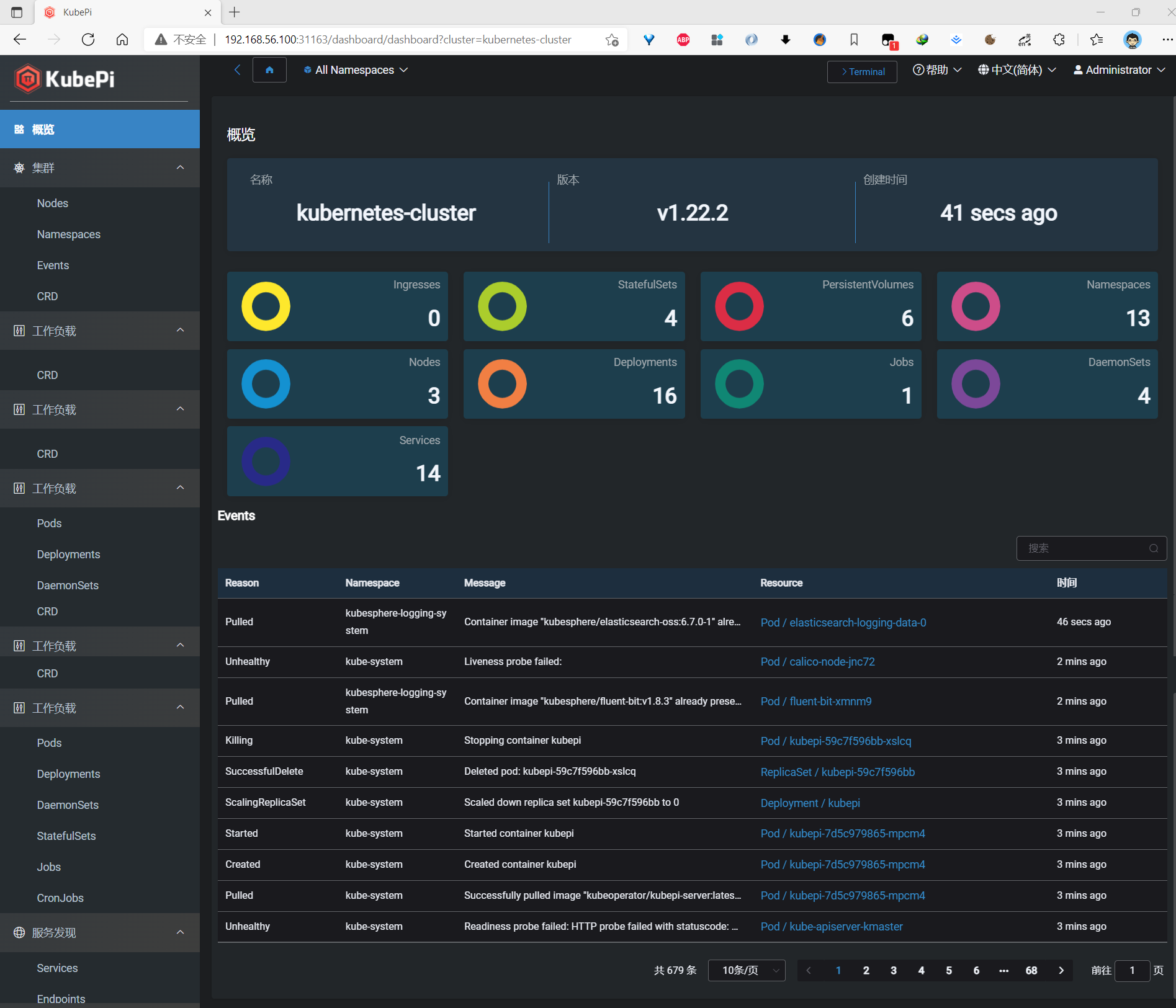The height and width of the screenshot is (1008, 1176).
Task: Open StatefulSets in the sidebar
Action: click(66, 836)
